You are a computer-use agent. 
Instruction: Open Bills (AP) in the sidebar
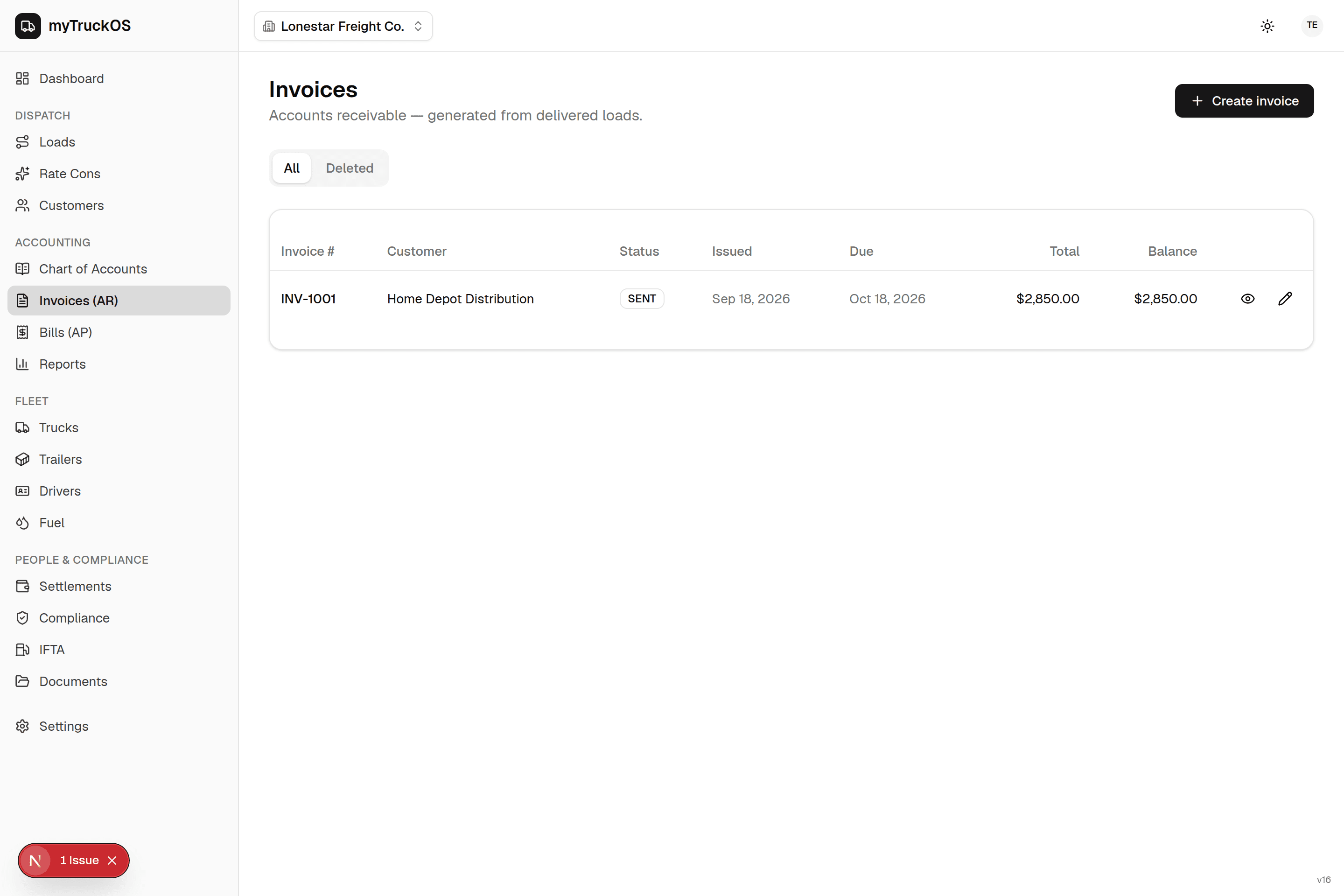119,332
